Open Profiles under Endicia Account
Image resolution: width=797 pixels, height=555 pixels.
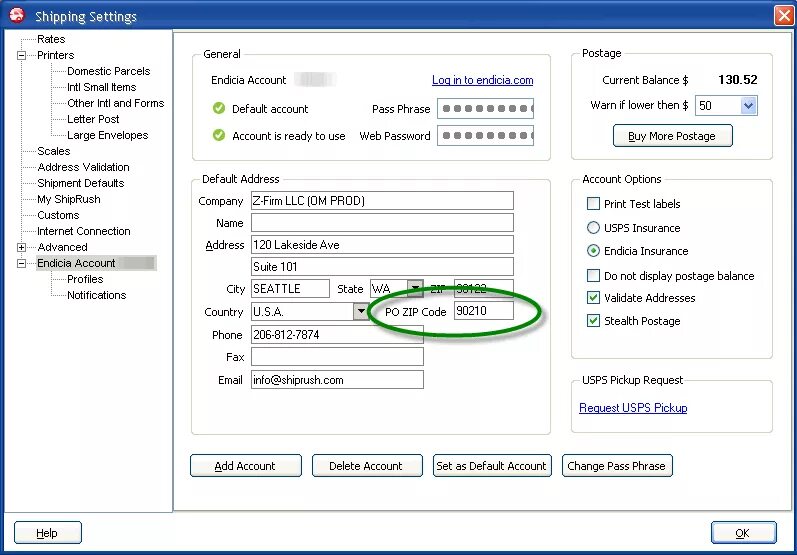coord(85,279)
